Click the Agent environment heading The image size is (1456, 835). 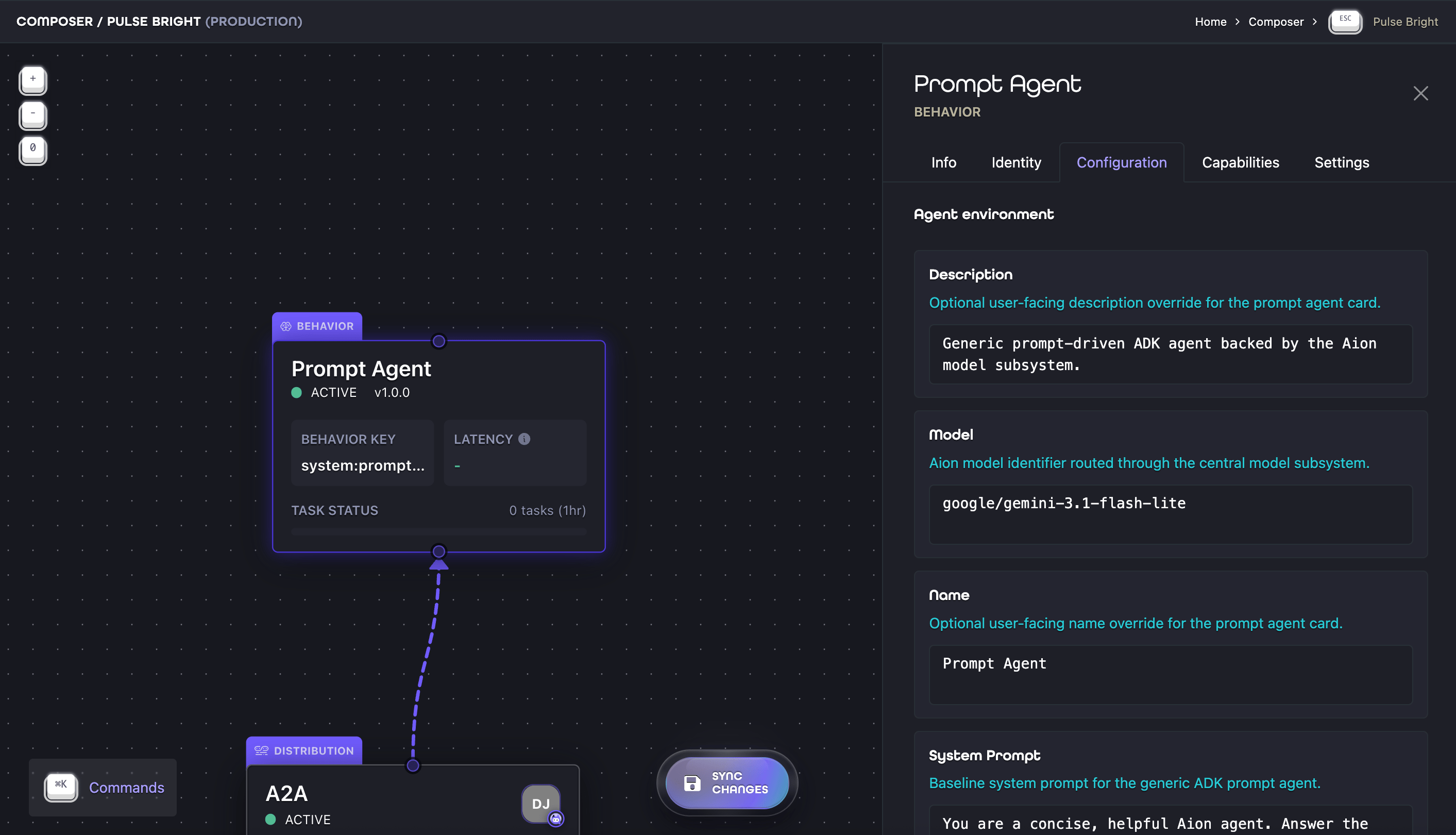click(983, 214)
